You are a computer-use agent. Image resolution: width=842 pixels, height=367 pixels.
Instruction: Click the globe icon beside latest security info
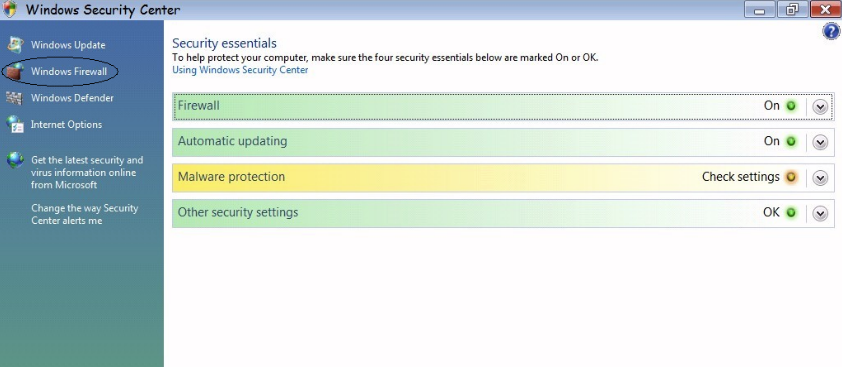coord(15,160)
